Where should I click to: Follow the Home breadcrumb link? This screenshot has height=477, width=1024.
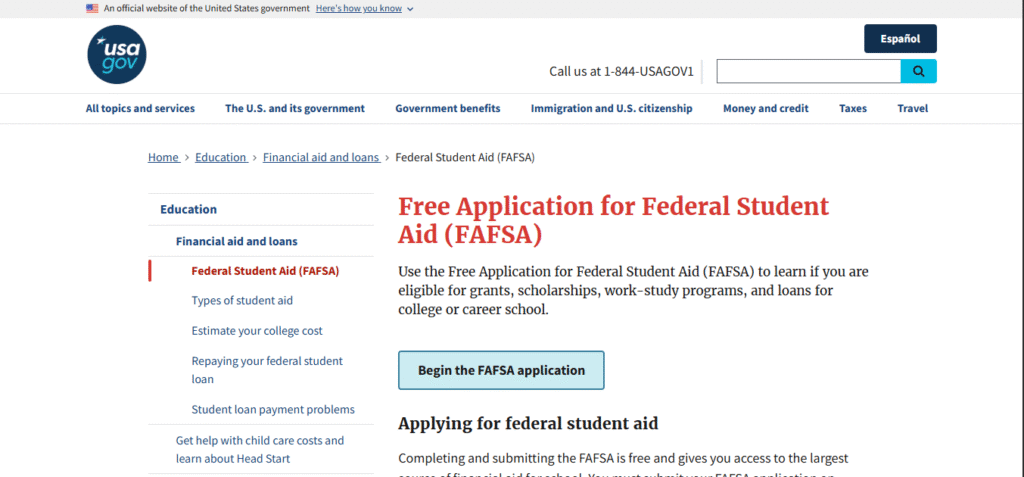[x=163, y=157]
